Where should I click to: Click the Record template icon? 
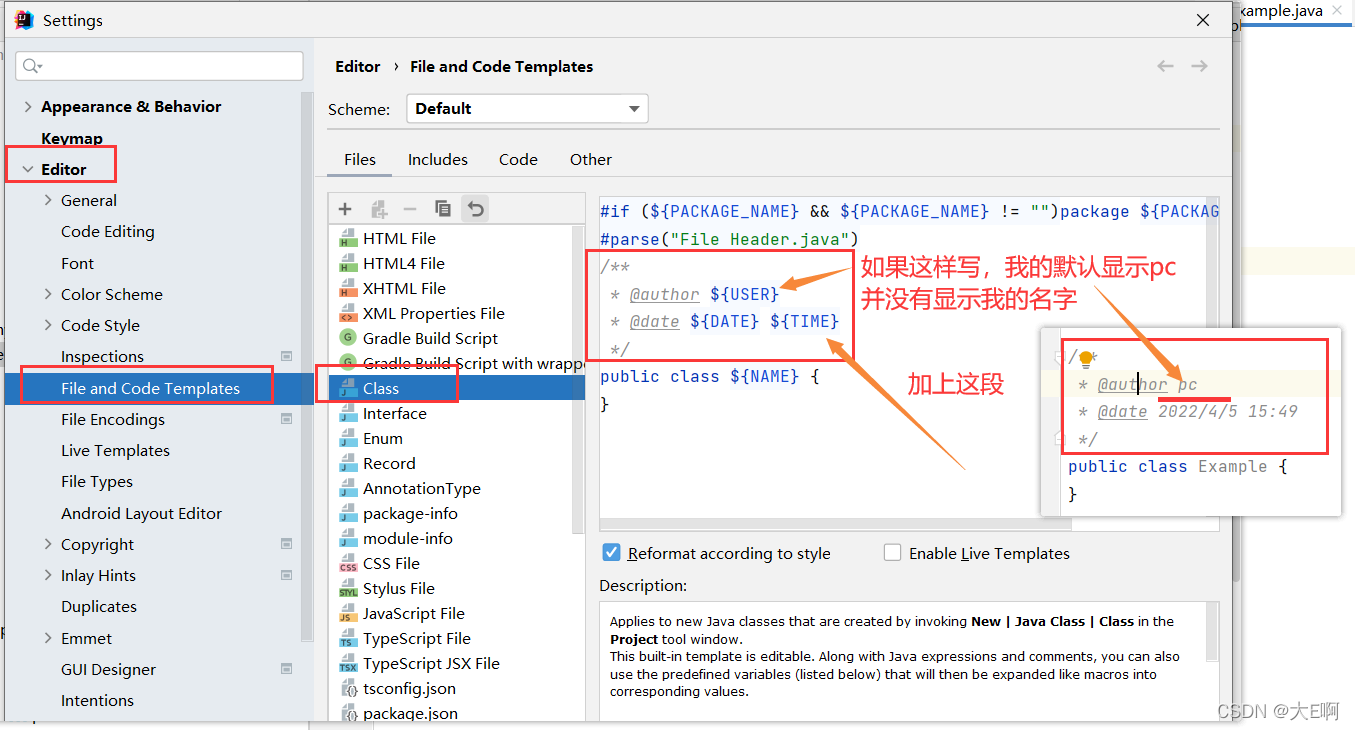coord(348,463)
